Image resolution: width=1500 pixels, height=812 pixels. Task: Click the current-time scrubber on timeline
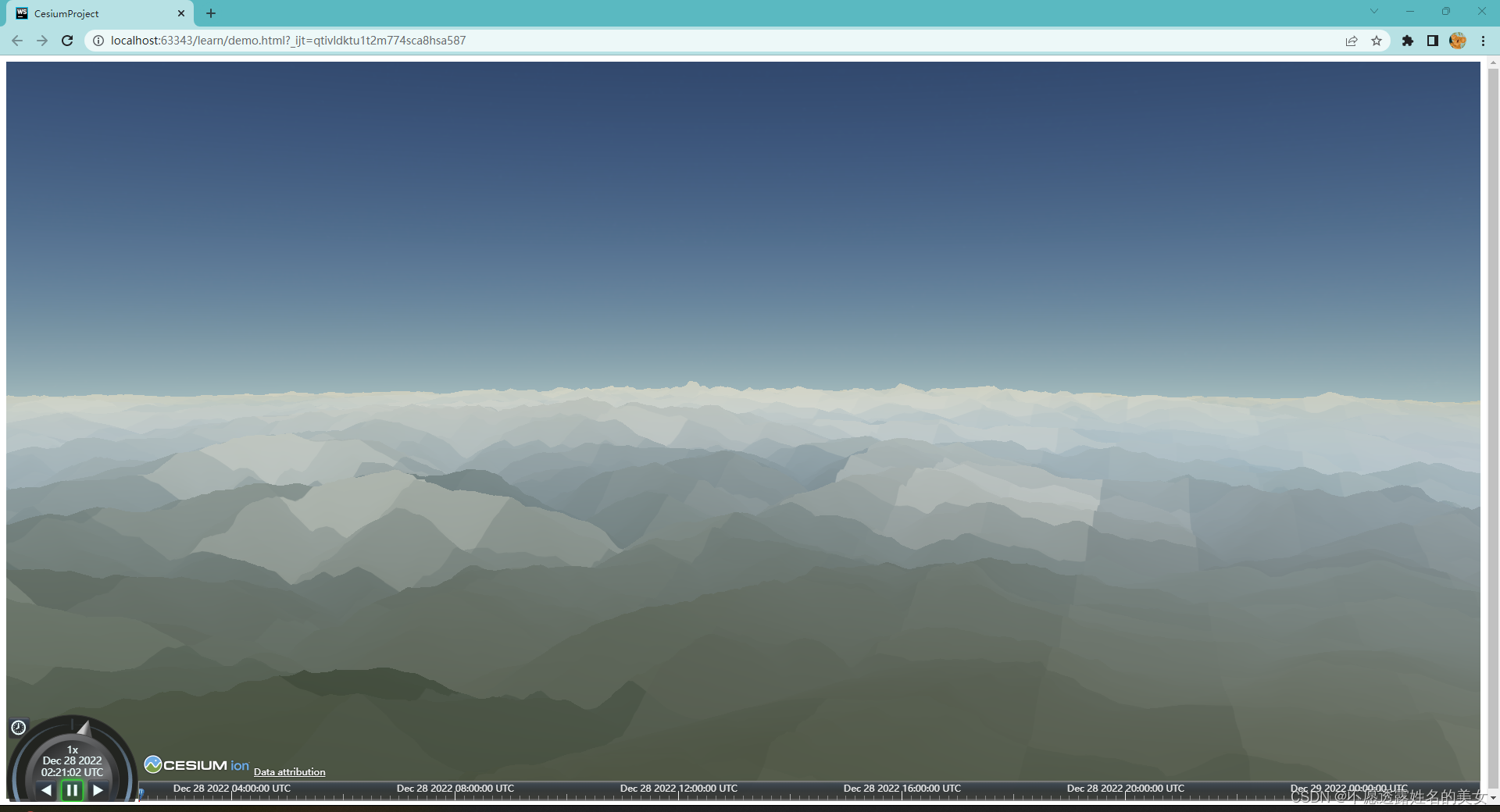tap(141, 792)
